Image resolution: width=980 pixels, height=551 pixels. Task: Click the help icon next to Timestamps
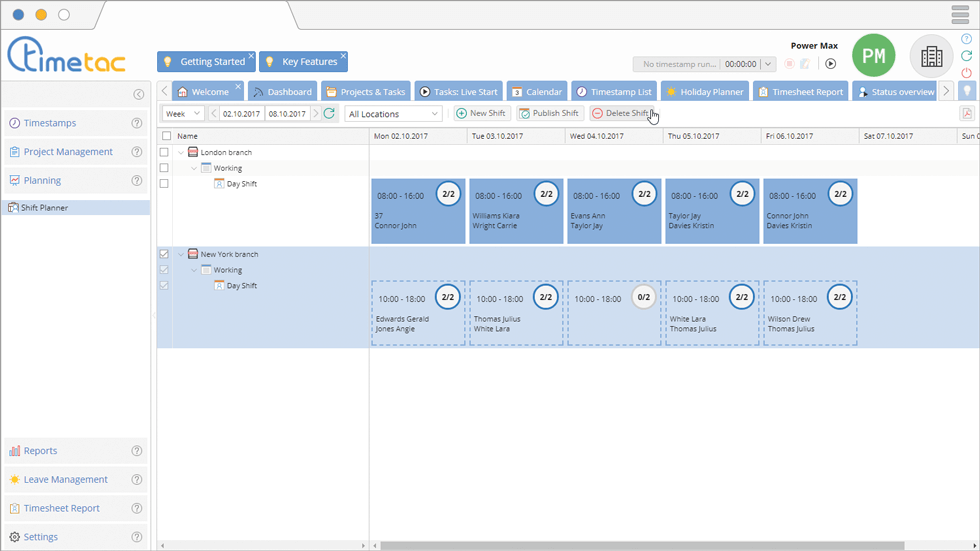click(x=137, y=124)
